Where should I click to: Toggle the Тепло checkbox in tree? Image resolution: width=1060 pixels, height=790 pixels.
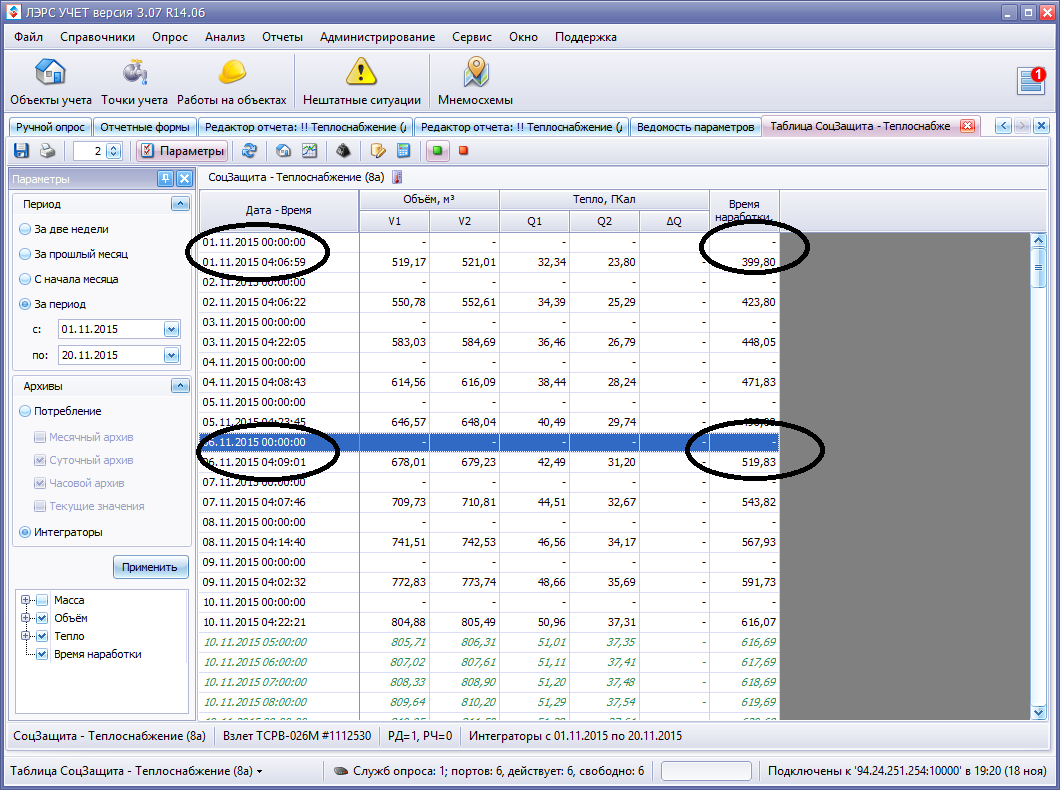tap(43, 636)
